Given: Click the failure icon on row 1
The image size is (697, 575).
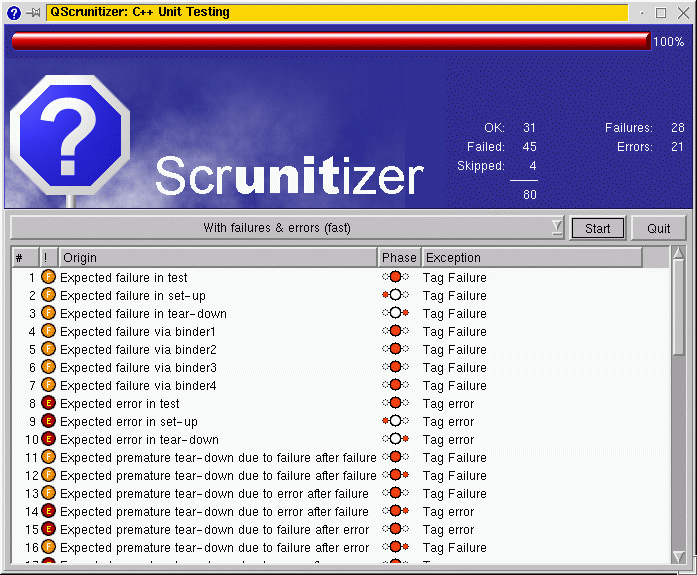Looking at the screenshot, I should coord(48,277).
